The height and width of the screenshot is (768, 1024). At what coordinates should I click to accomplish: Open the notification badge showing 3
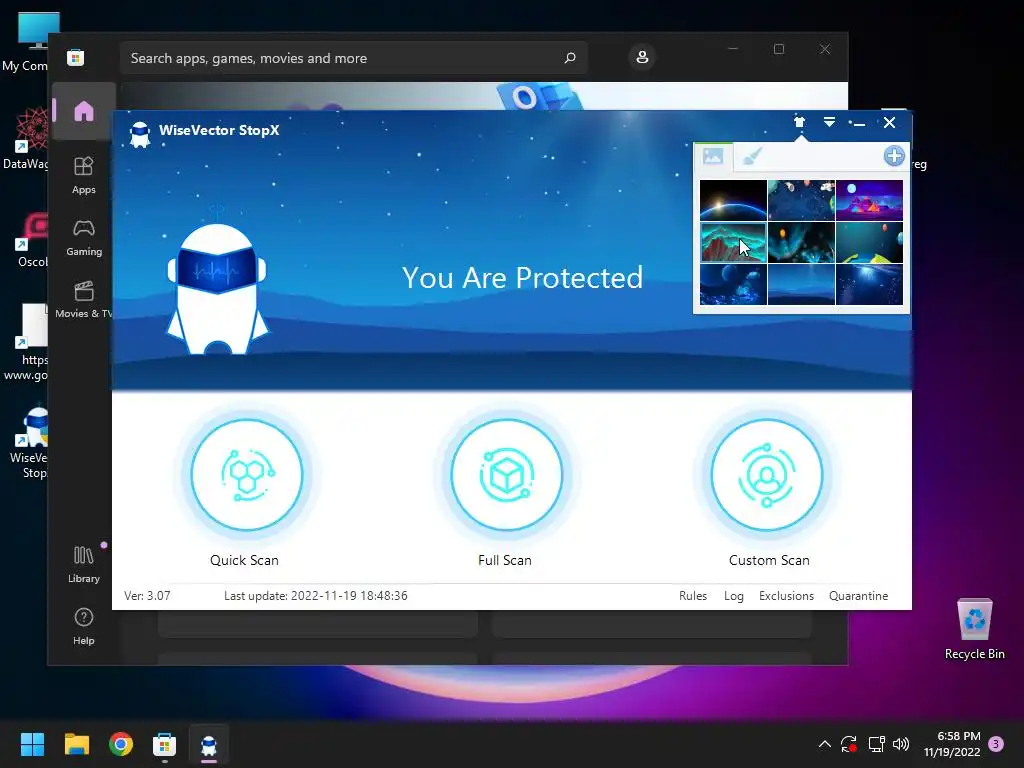[x=996, y=744]
